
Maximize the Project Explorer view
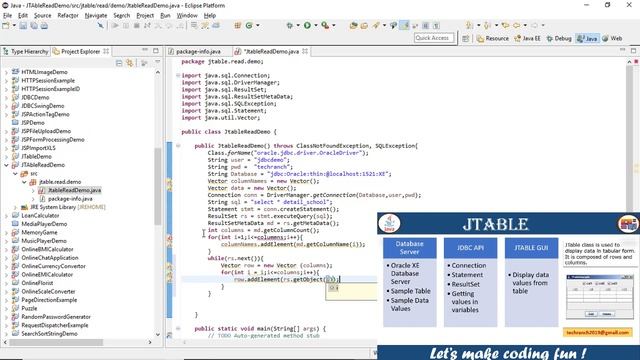[156, 51]
